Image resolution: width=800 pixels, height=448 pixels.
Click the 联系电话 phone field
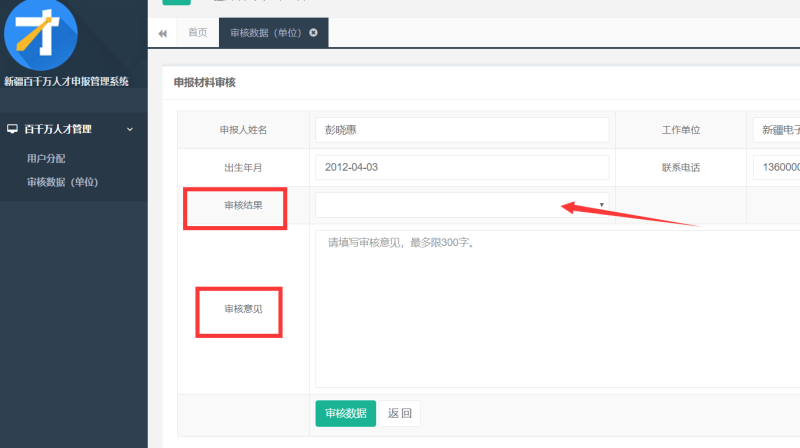(x=775, y=167)
